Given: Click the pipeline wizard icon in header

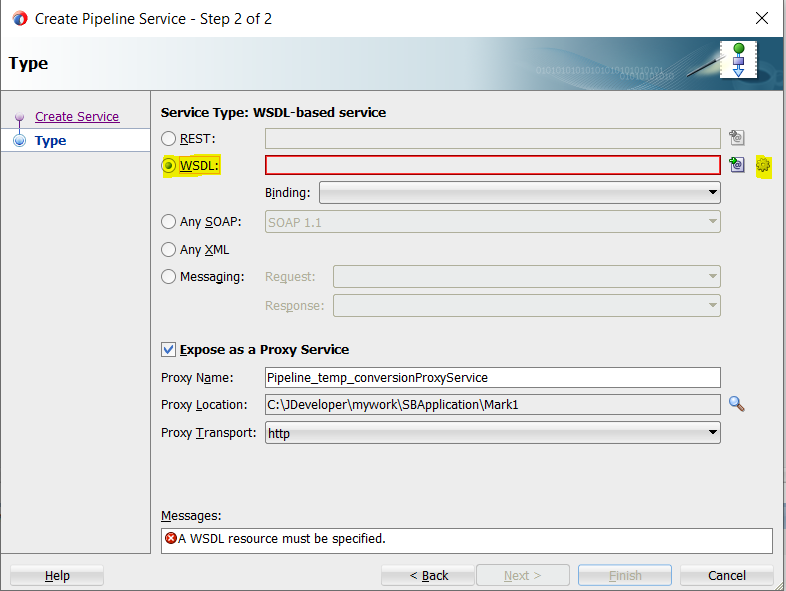Looking at the screenshot, I should [x=738, y=61].
